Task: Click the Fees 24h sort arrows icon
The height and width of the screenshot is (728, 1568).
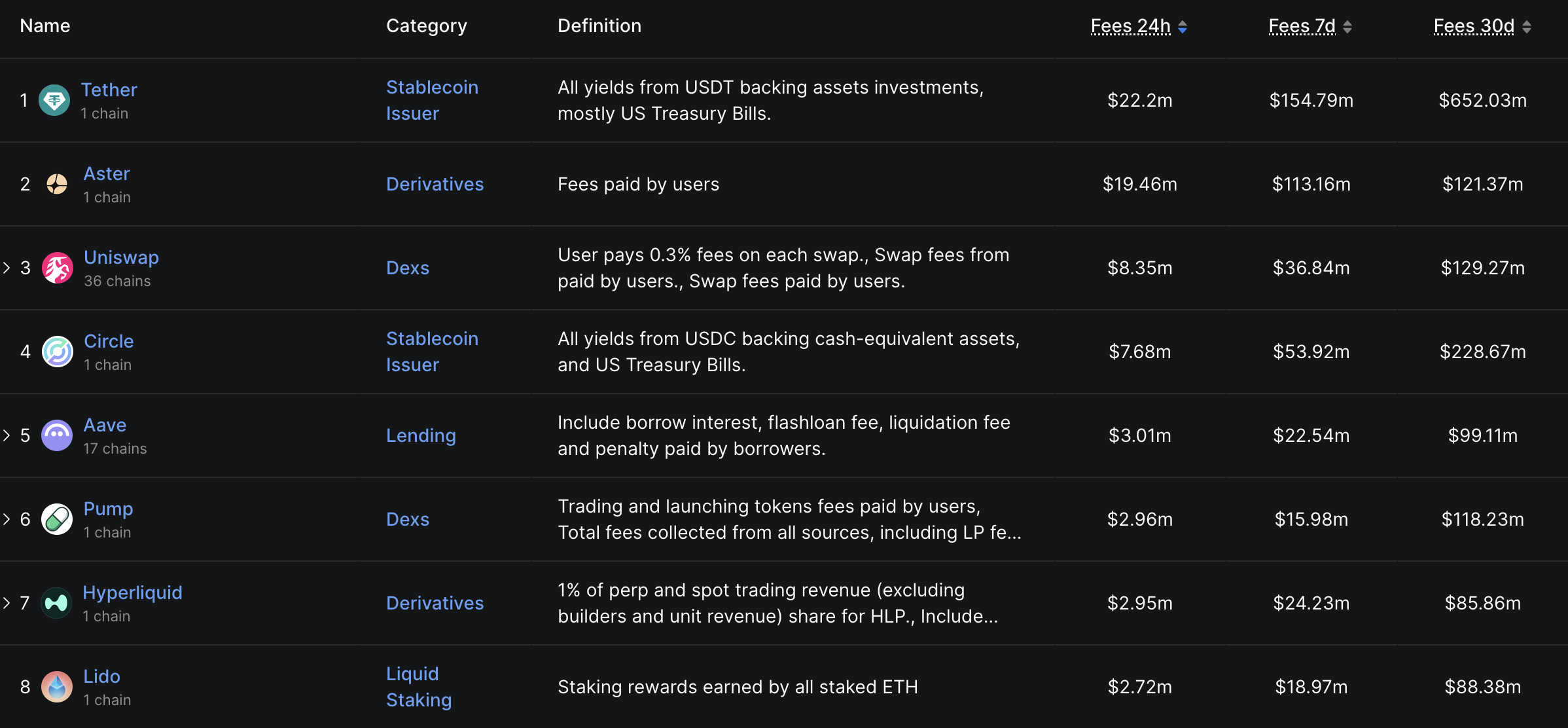Action: (1183, 27)
